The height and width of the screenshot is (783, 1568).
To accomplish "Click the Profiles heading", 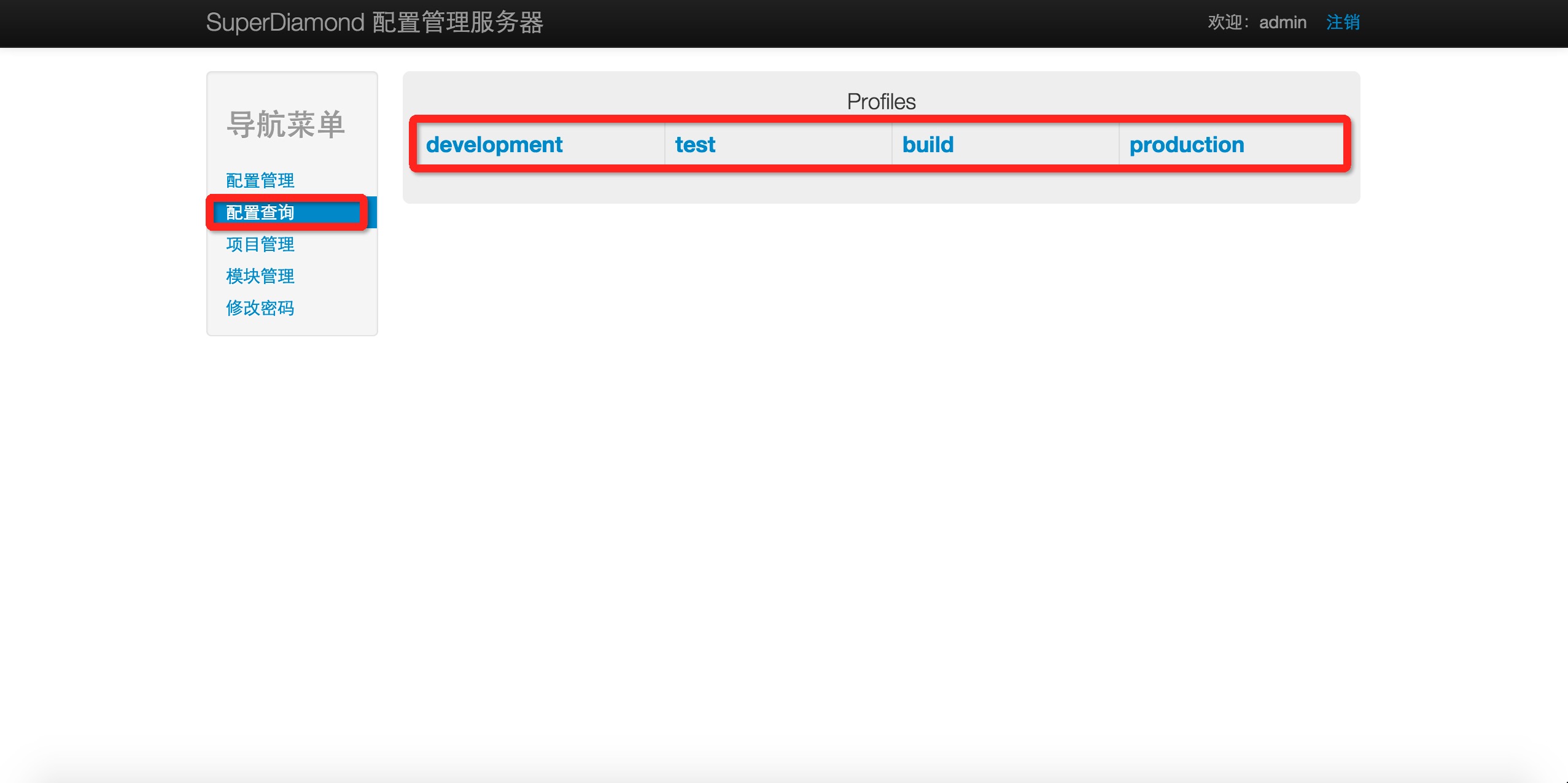I will point(880,101).
